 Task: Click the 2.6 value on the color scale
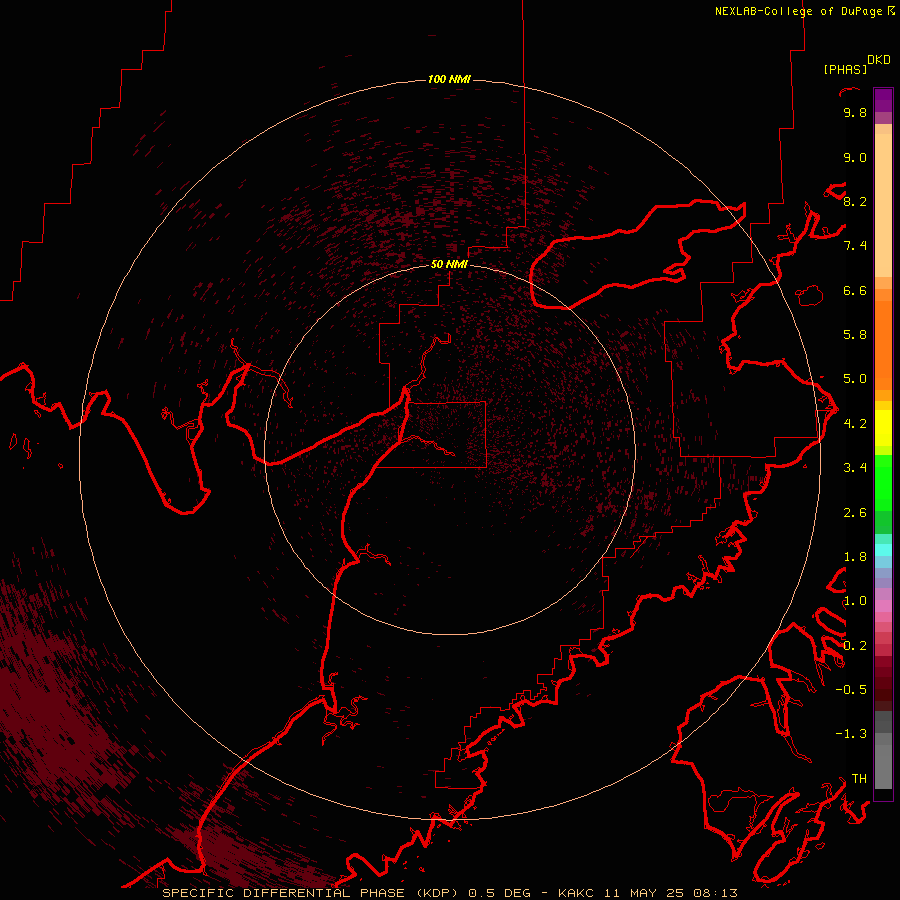tap(855, 513)
